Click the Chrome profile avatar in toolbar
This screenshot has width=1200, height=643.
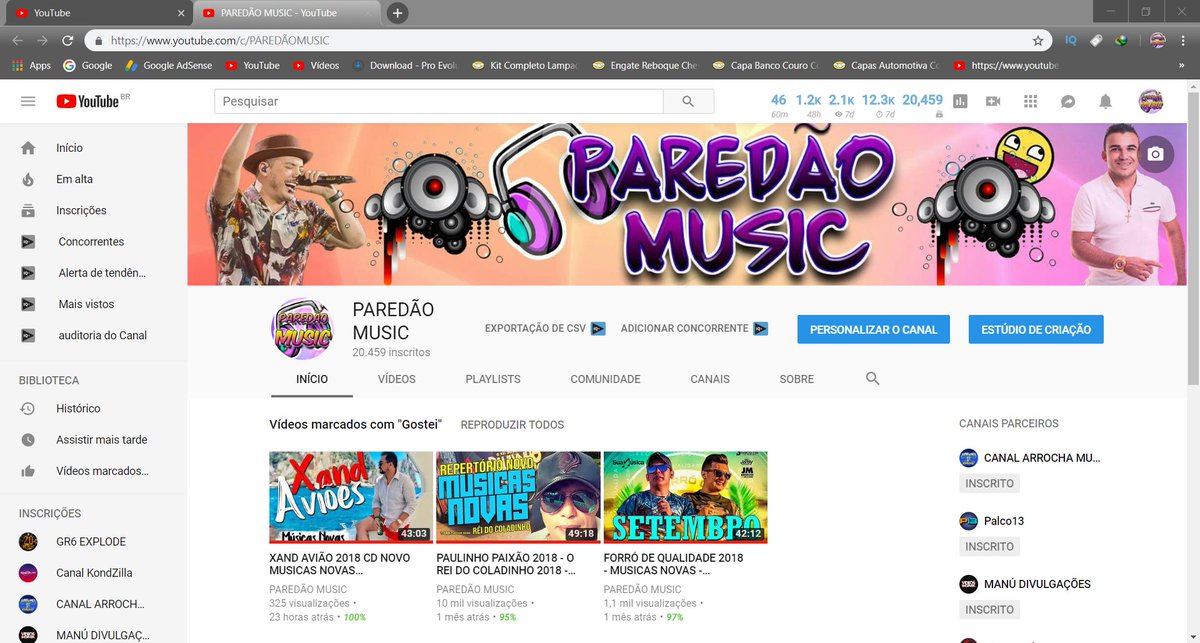1158,41
